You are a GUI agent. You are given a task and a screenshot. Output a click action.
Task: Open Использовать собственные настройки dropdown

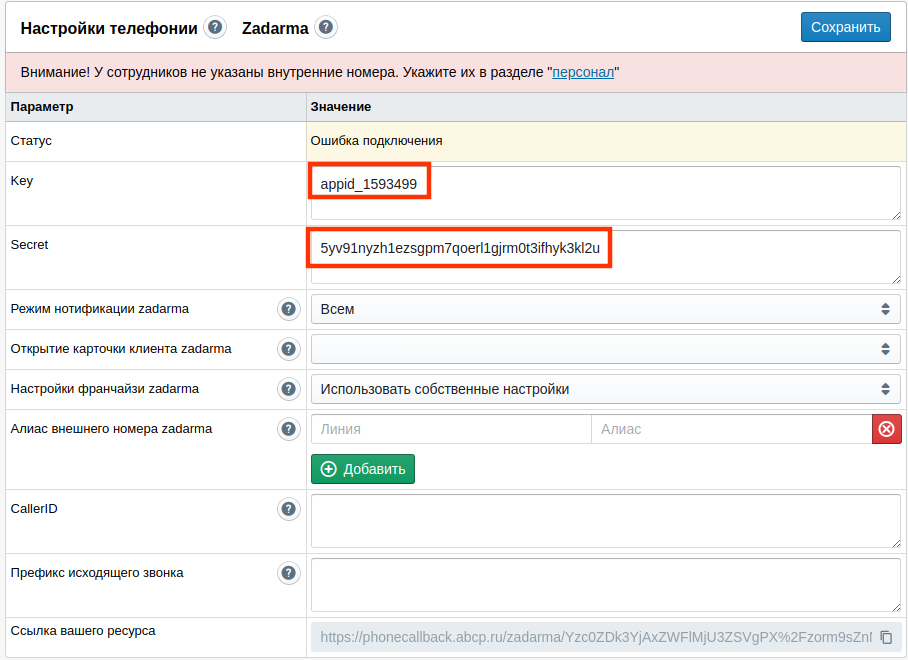coord(606,389)
